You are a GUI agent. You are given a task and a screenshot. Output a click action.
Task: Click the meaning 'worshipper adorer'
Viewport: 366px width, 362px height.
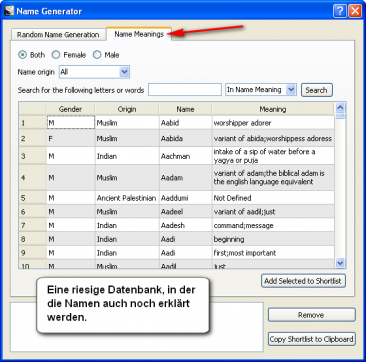click(273, 123)
